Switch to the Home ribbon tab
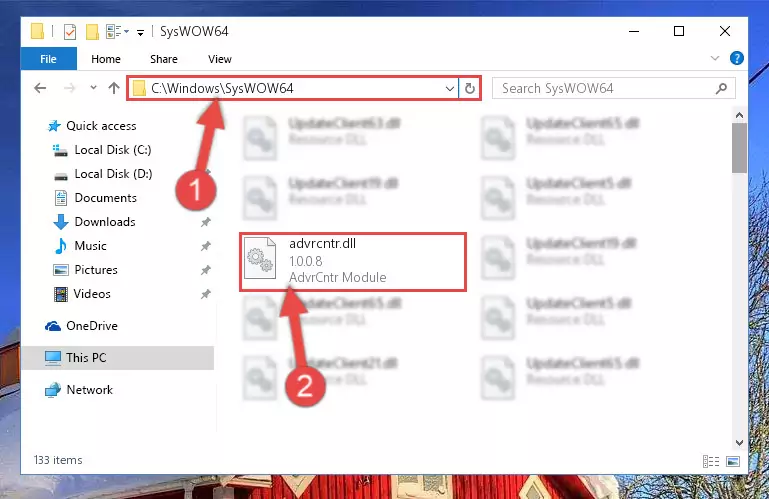The height and width of the screenshot is (499, 769). click(105, 59)
